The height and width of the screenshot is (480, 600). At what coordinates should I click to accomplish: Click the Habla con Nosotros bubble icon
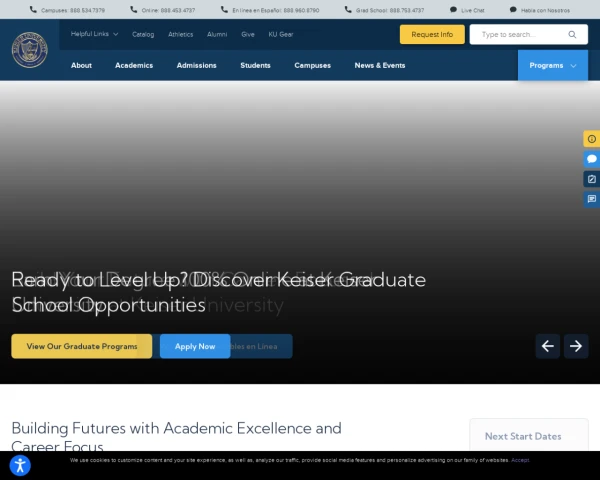[x=513, y=10]
